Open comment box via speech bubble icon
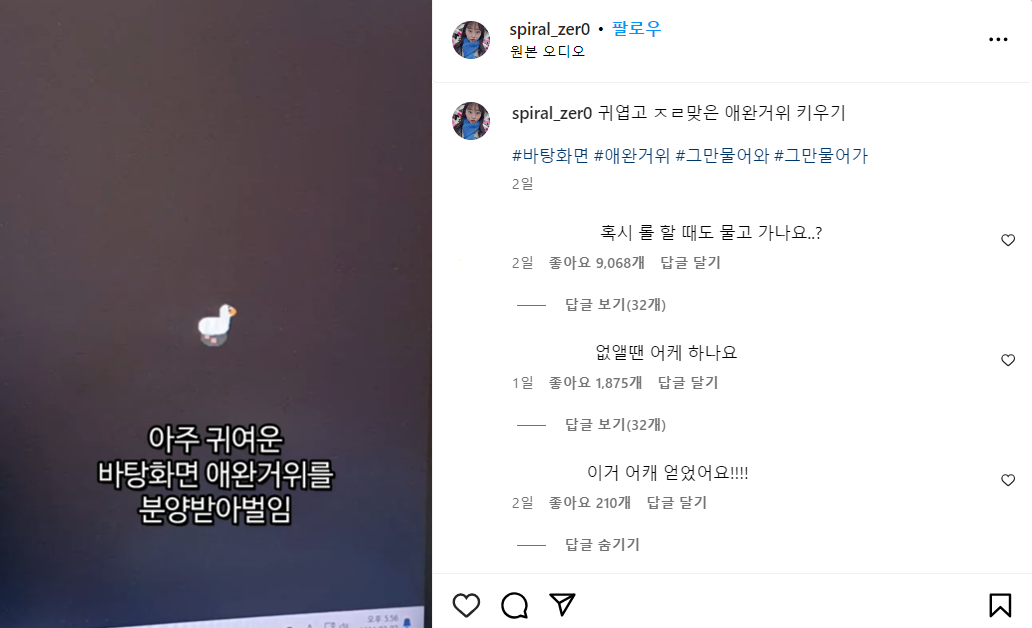This screenshot has width=1032, height=628. pyautogui.click(x=514, y=605)
